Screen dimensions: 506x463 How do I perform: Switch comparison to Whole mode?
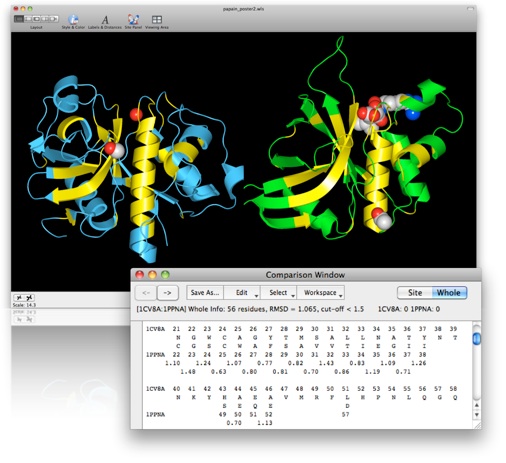pos(449,293)
